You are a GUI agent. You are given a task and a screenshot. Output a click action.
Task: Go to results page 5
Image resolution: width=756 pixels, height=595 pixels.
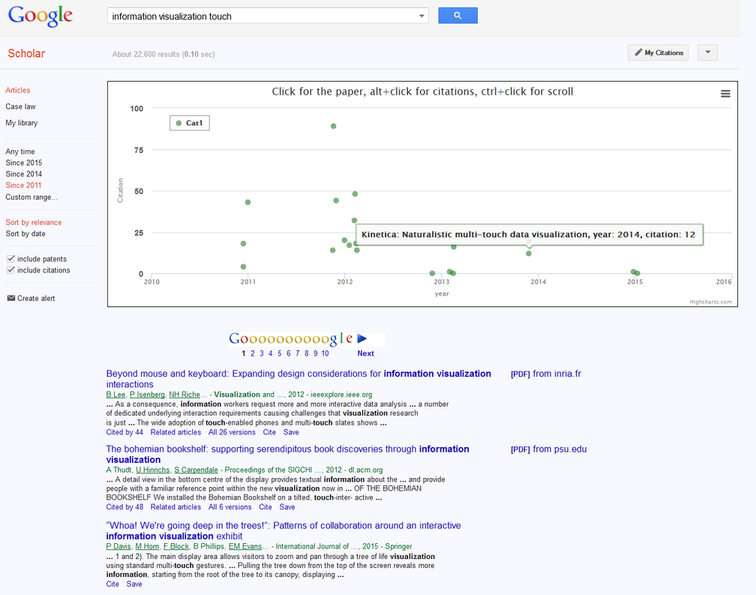(279, 353)
